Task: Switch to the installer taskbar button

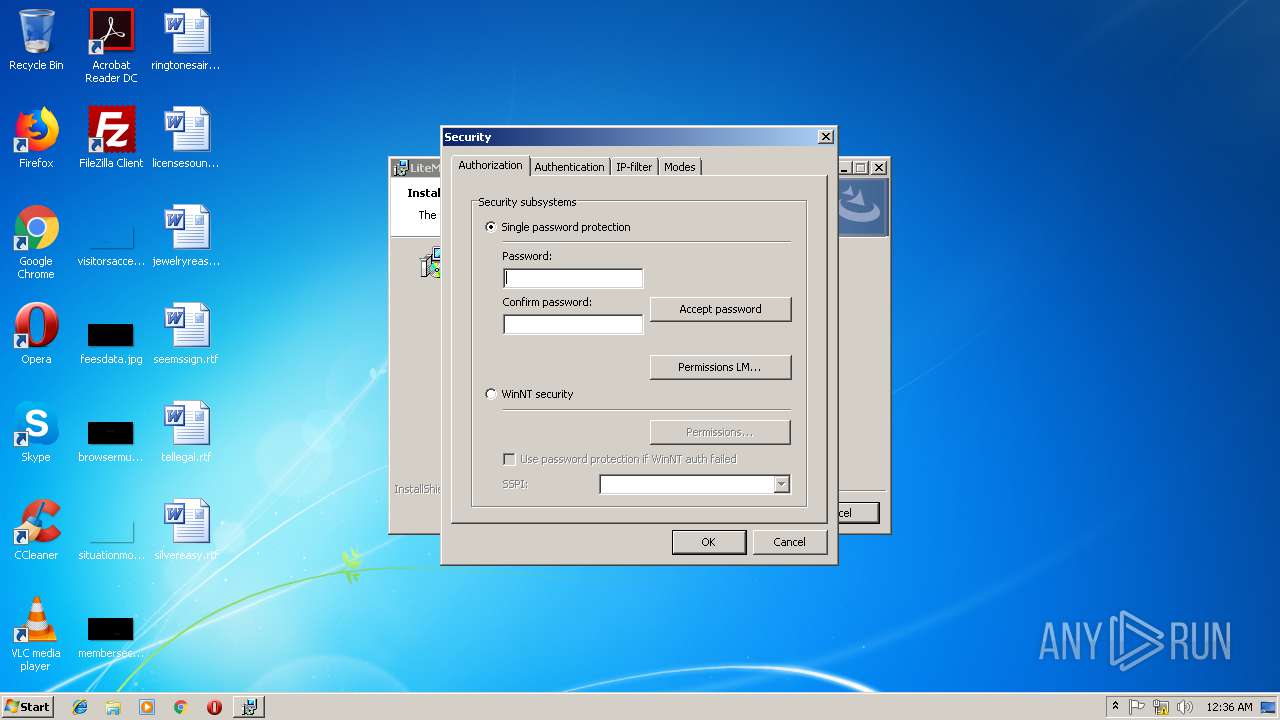Action: [249, 707]
